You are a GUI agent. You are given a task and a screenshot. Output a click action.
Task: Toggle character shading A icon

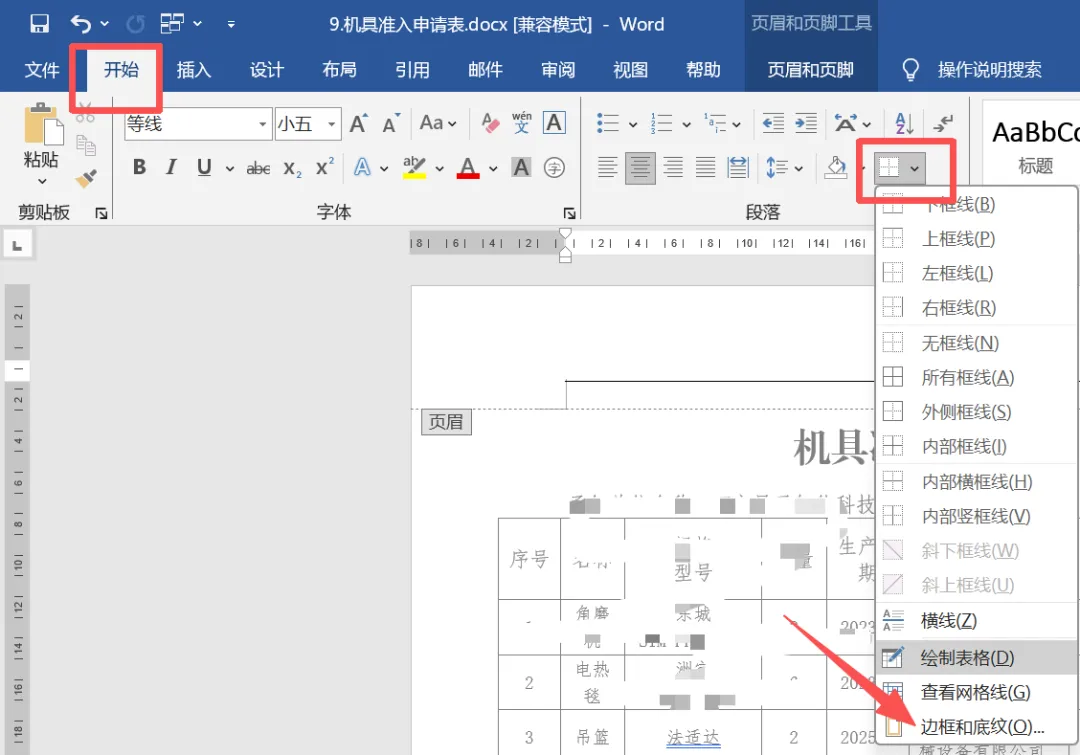pos(521,167)
